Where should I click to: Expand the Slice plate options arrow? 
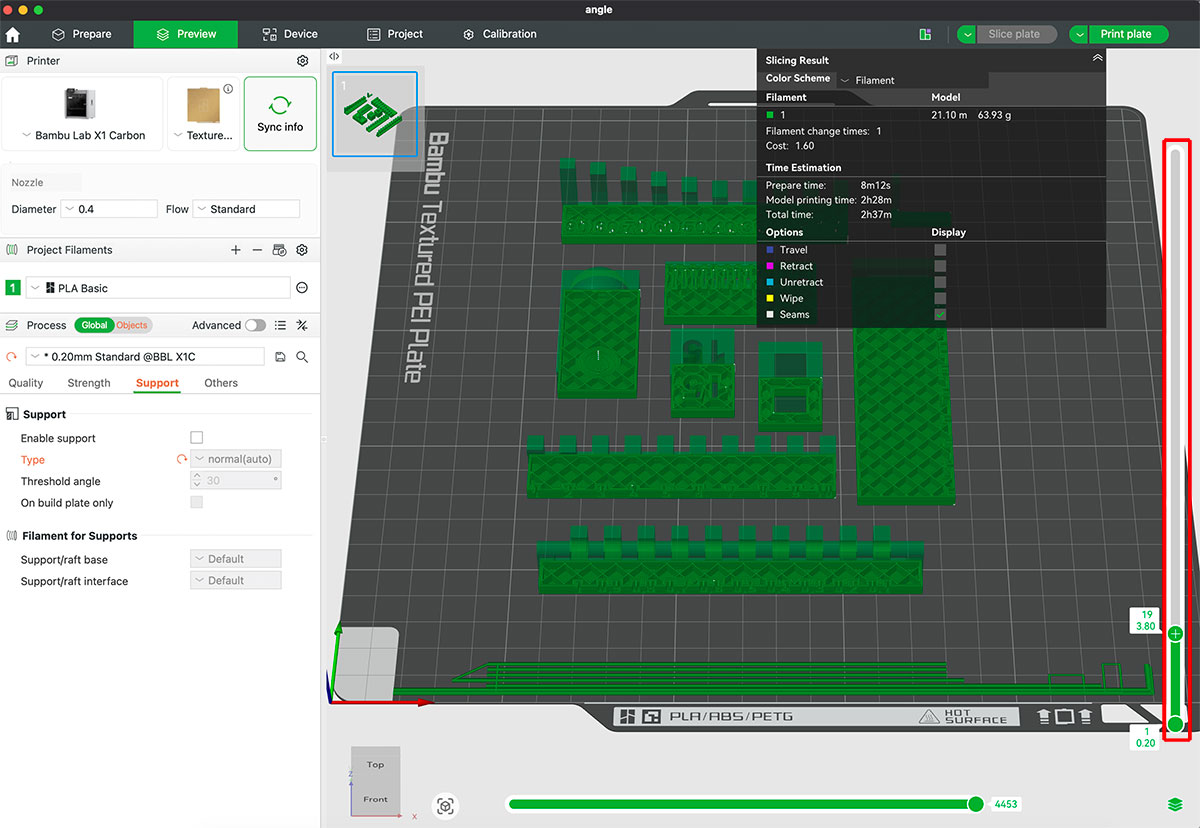coord(966,34)
